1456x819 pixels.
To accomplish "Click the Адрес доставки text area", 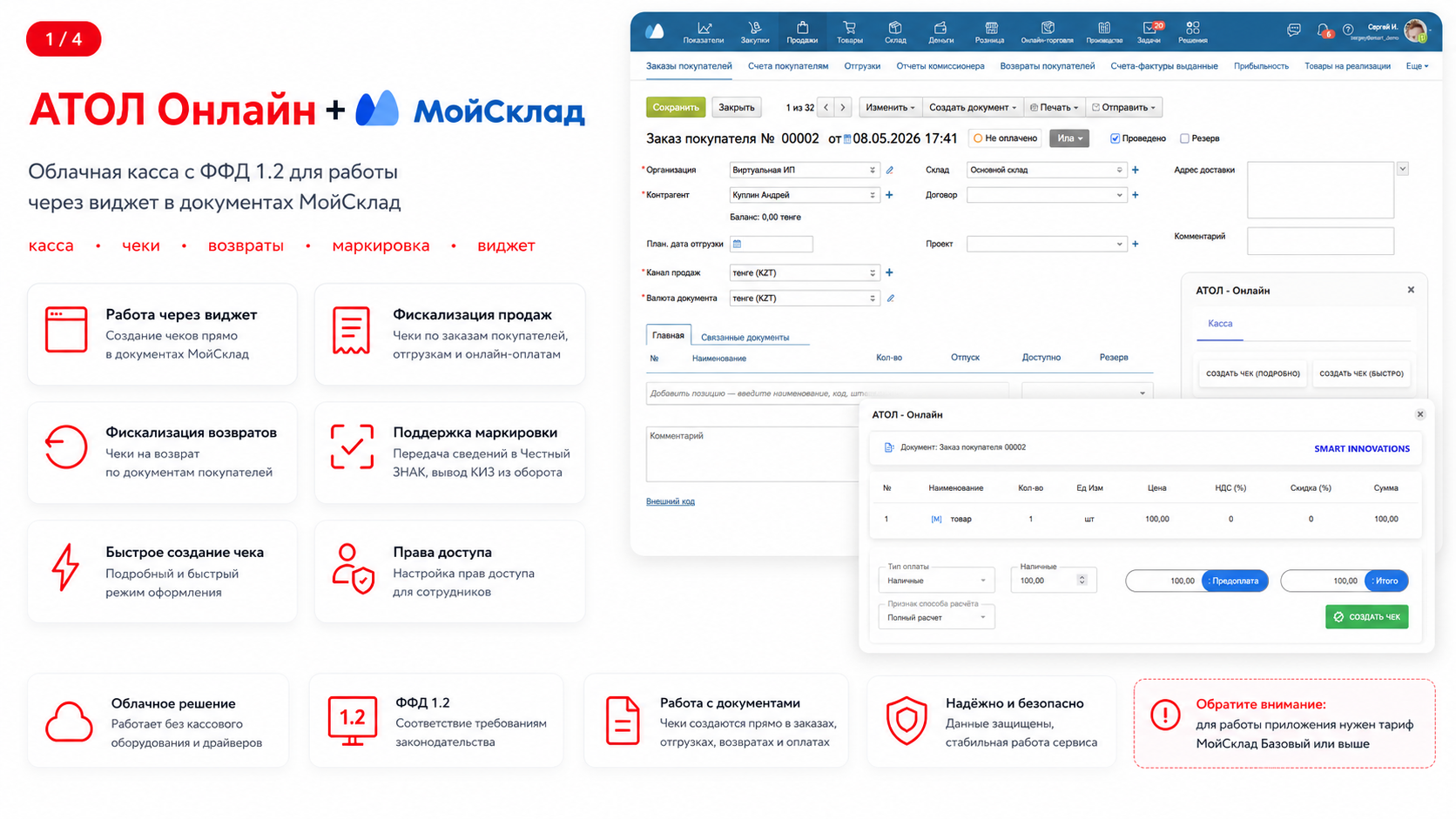I will [x=1320, y=189].
